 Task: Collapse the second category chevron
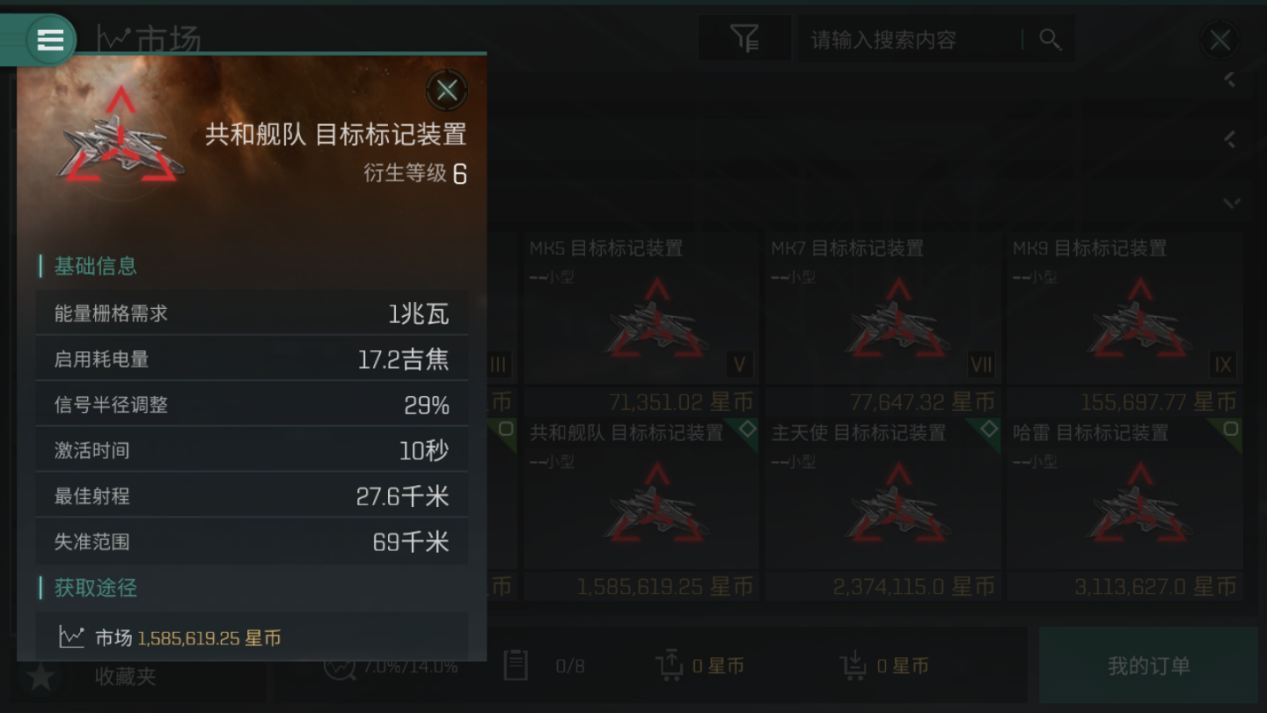[x=1230, y=141]
